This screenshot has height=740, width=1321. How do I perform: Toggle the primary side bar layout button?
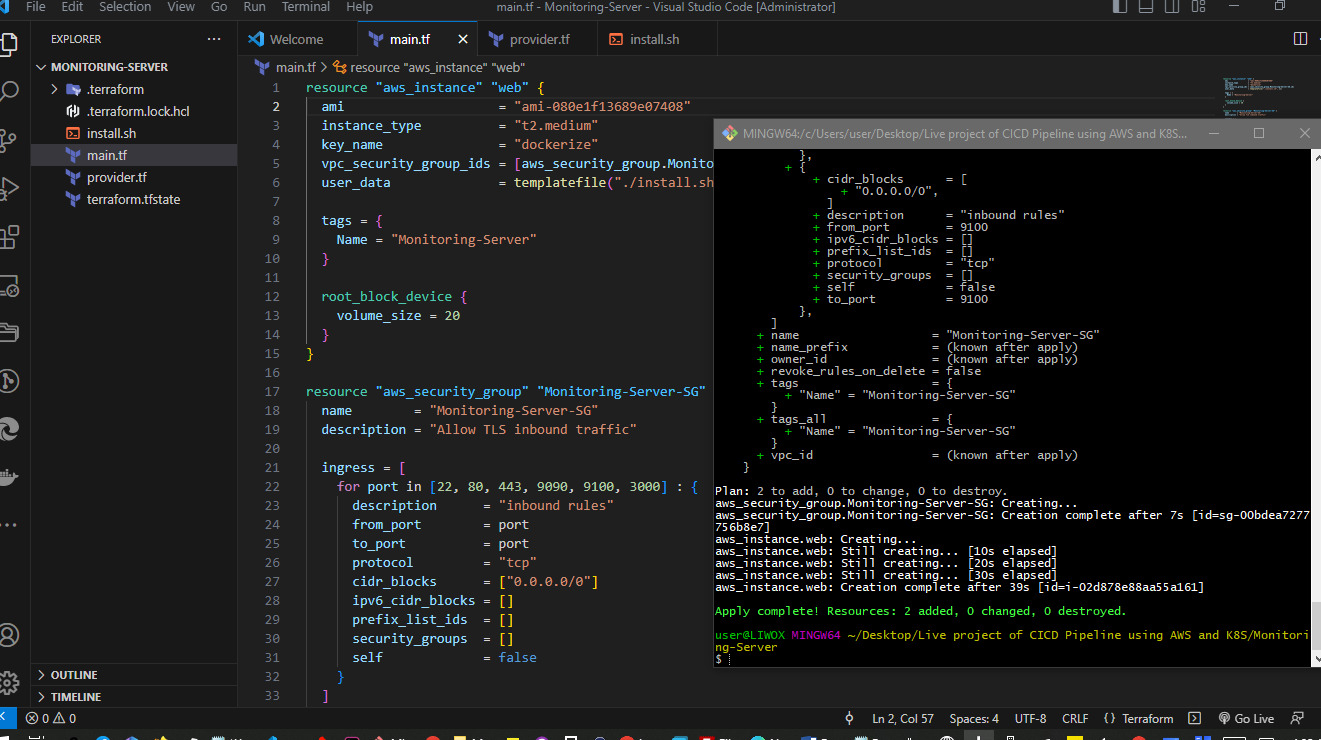(1119, 7)
